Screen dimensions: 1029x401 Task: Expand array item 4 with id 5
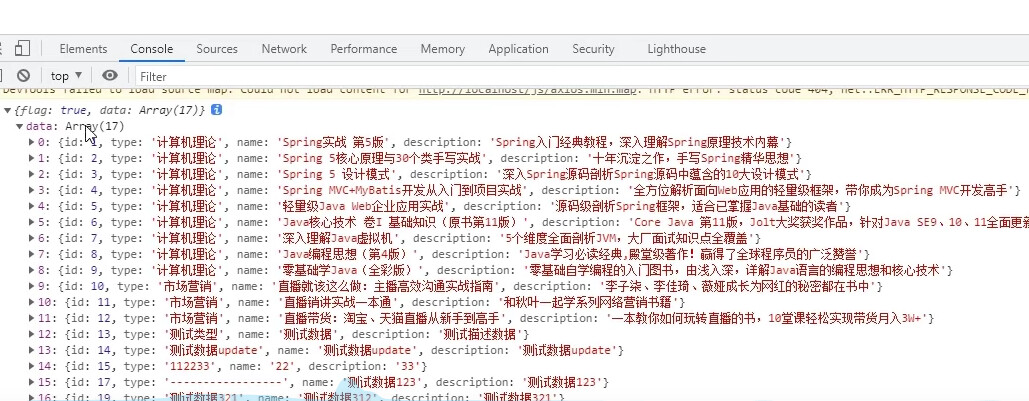32,206
